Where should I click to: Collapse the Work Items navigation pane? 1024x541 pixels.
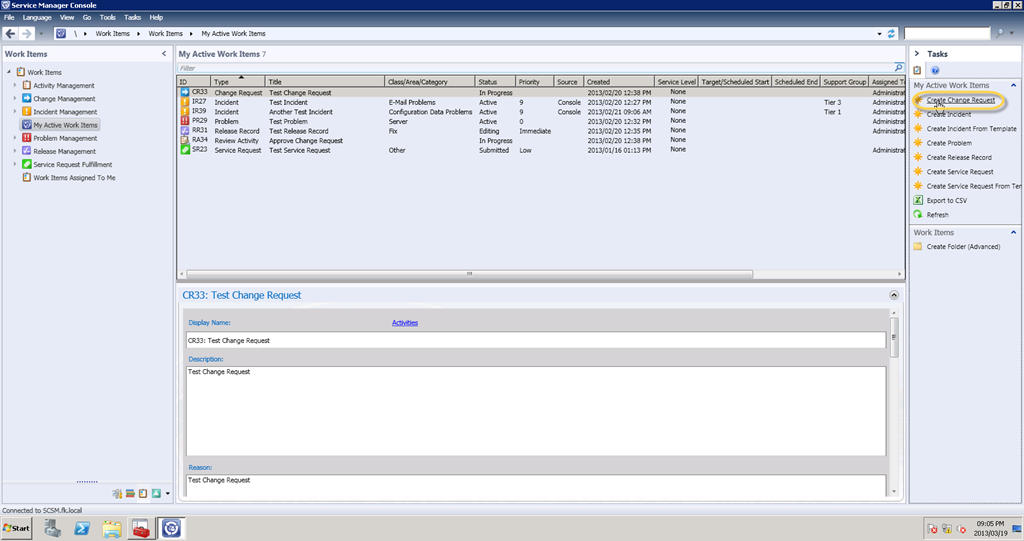pyautogui.click(x=164, y=54)
